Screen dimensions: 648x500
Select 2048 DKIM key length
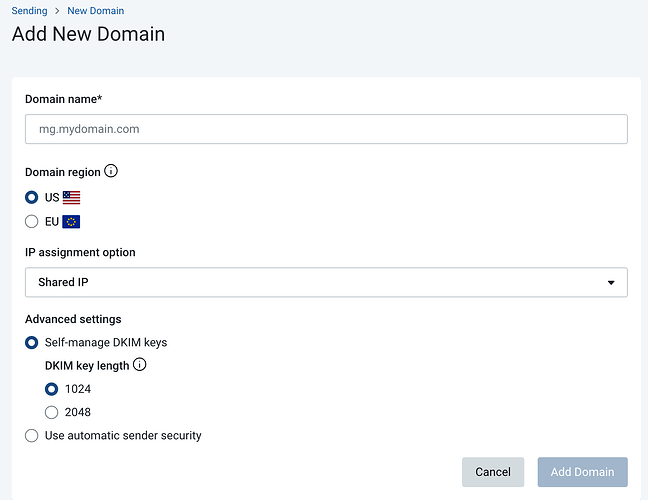point(52,412)
